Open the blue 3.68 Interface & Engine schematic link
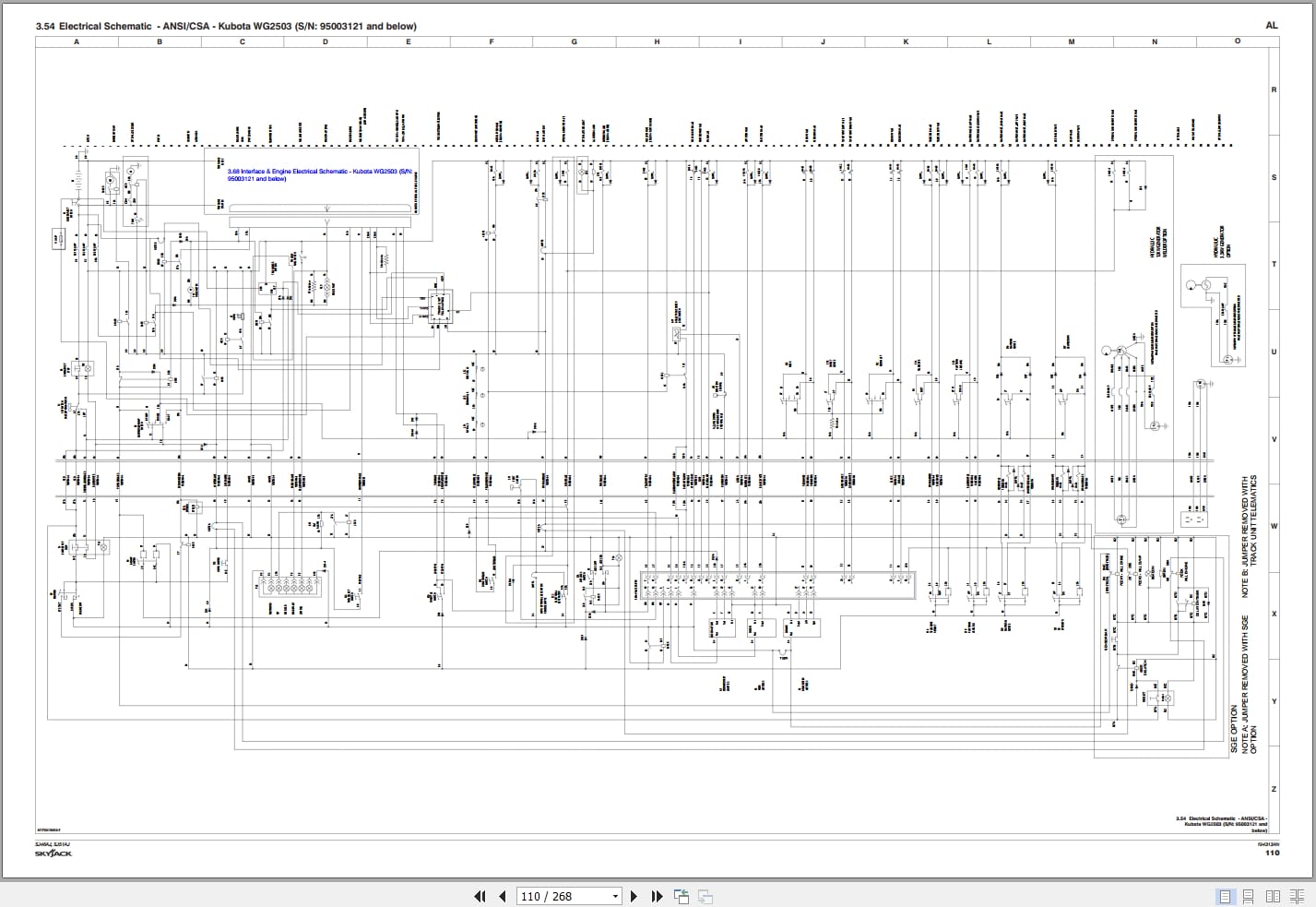The height and width of the screenshot is (907, 1316). [319, 175]
